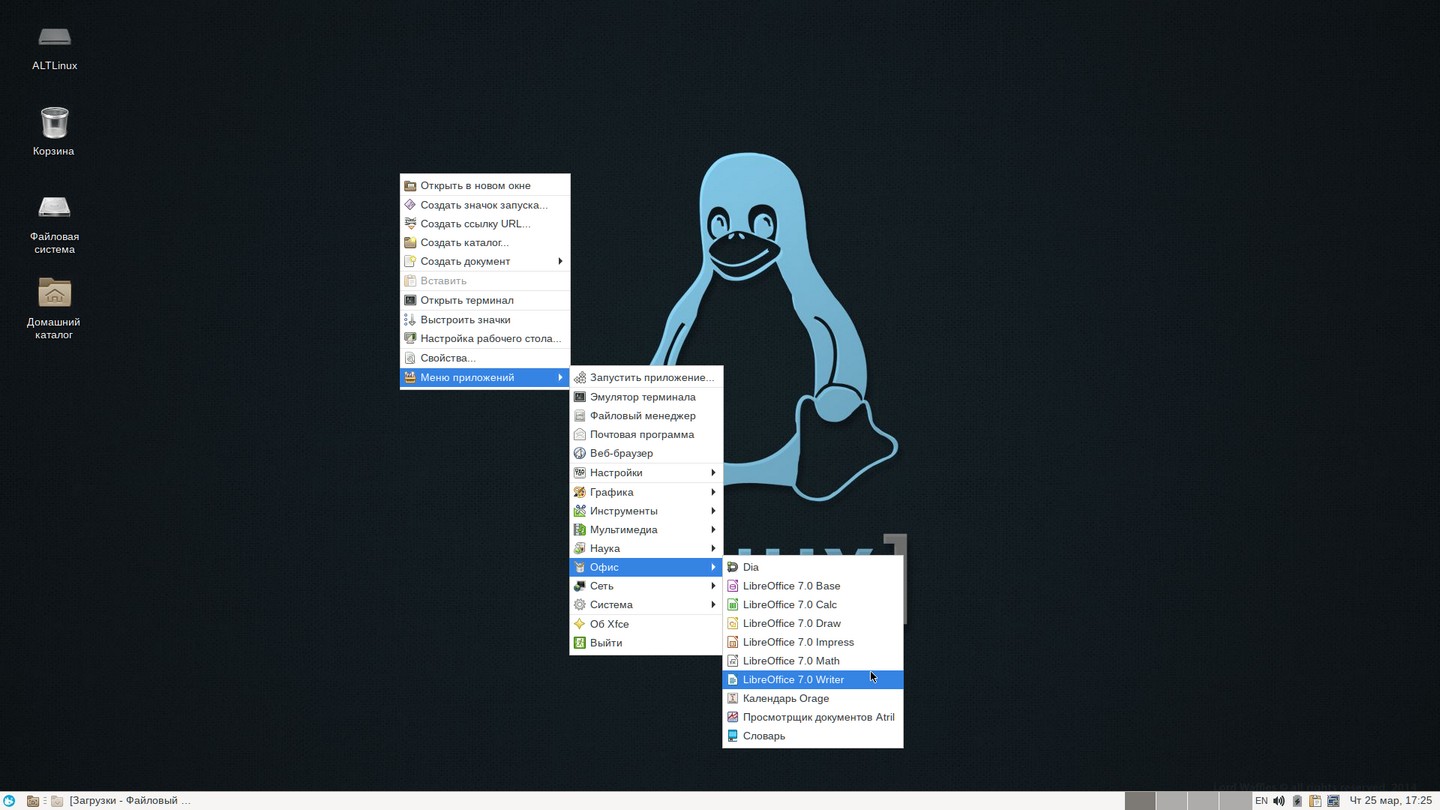This screenshot has height=810, width=1440.
Task: Expand the Настройки submenu
Action: [646, 473]
